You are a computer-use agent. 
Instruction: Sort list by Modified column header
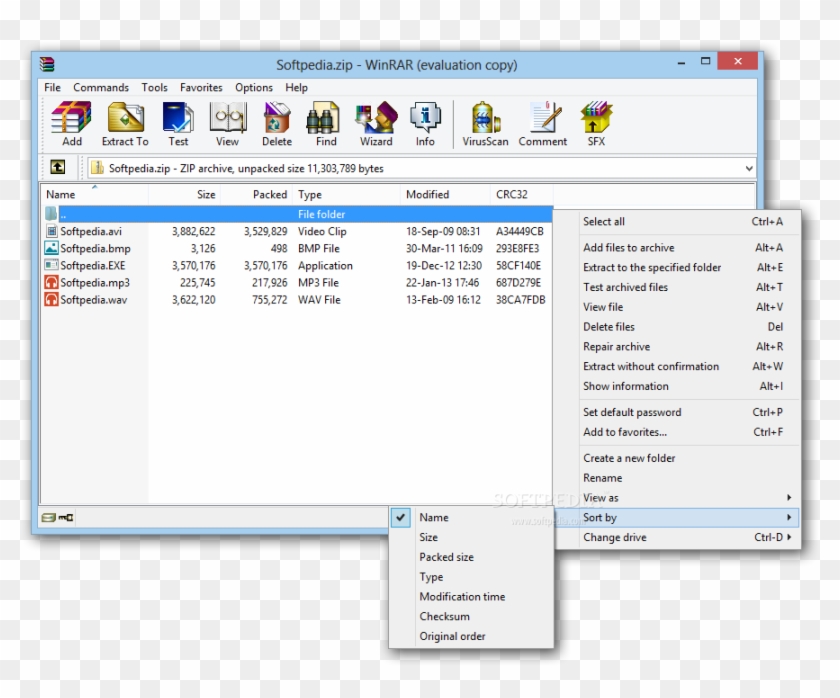(x=428, y=195)
